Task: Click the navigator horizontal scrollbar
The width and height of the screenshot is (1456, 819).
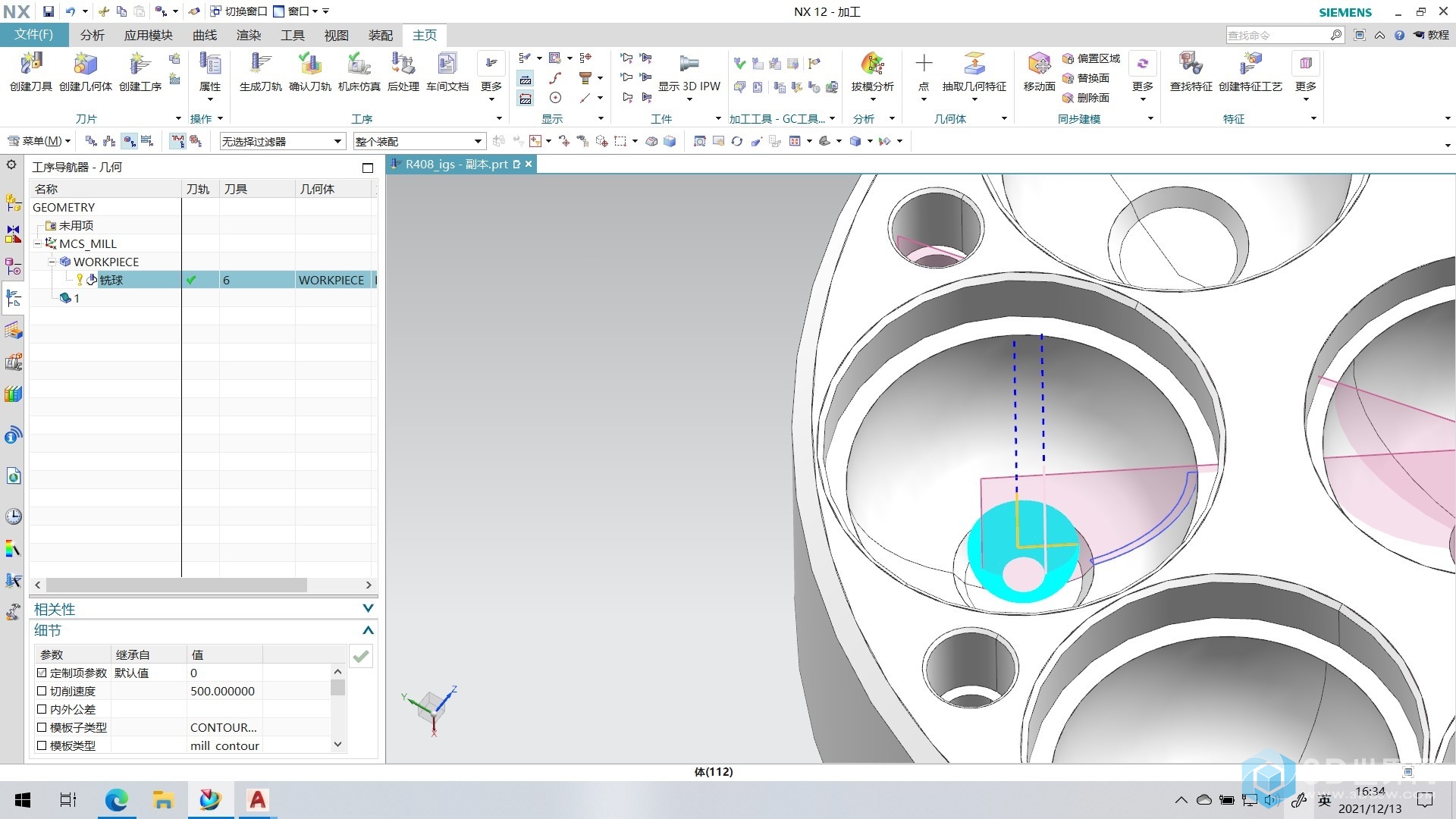Action: pyautogui.click(x=176, y=585)
